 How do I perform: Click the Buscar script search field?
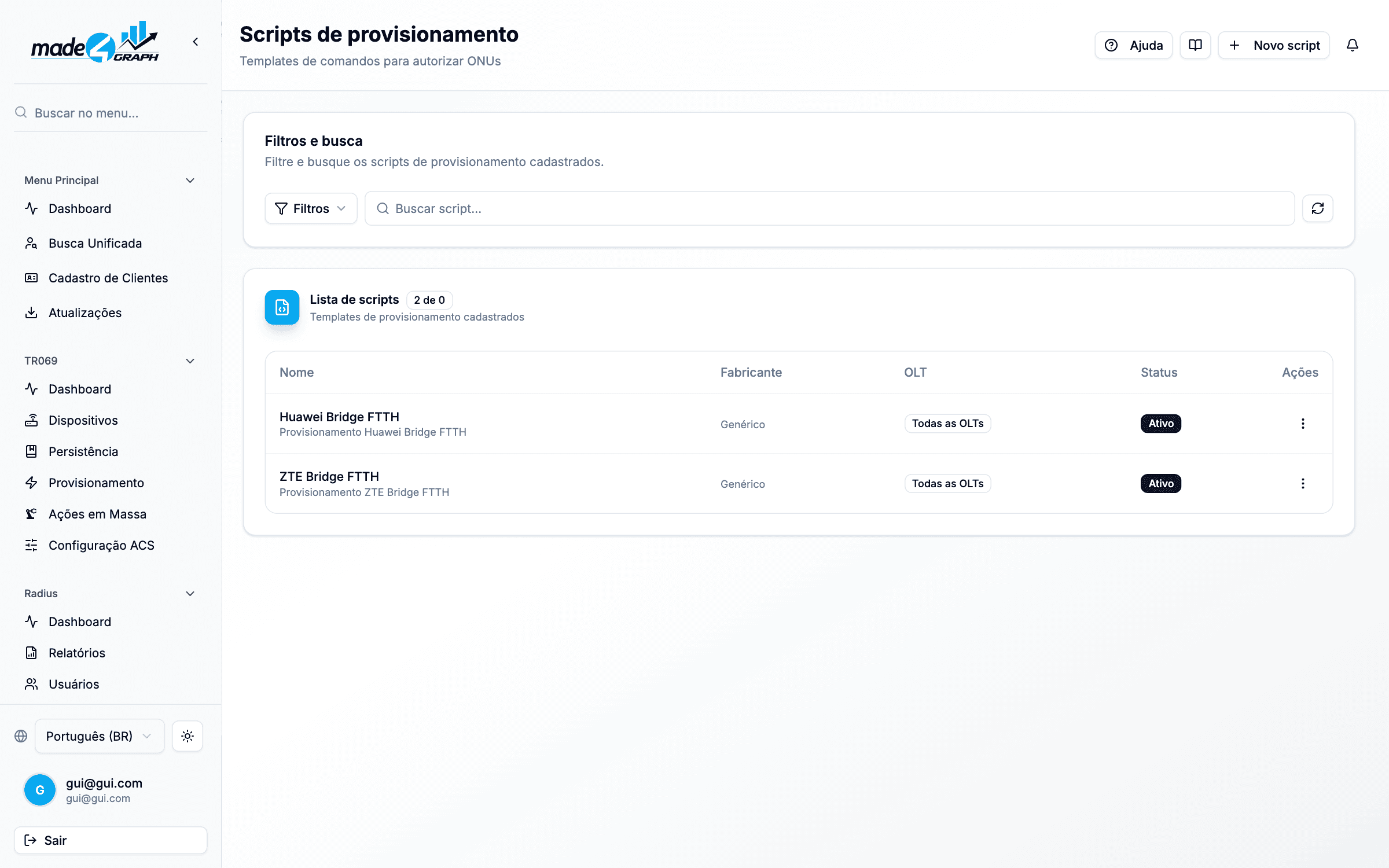pos(829,208)
